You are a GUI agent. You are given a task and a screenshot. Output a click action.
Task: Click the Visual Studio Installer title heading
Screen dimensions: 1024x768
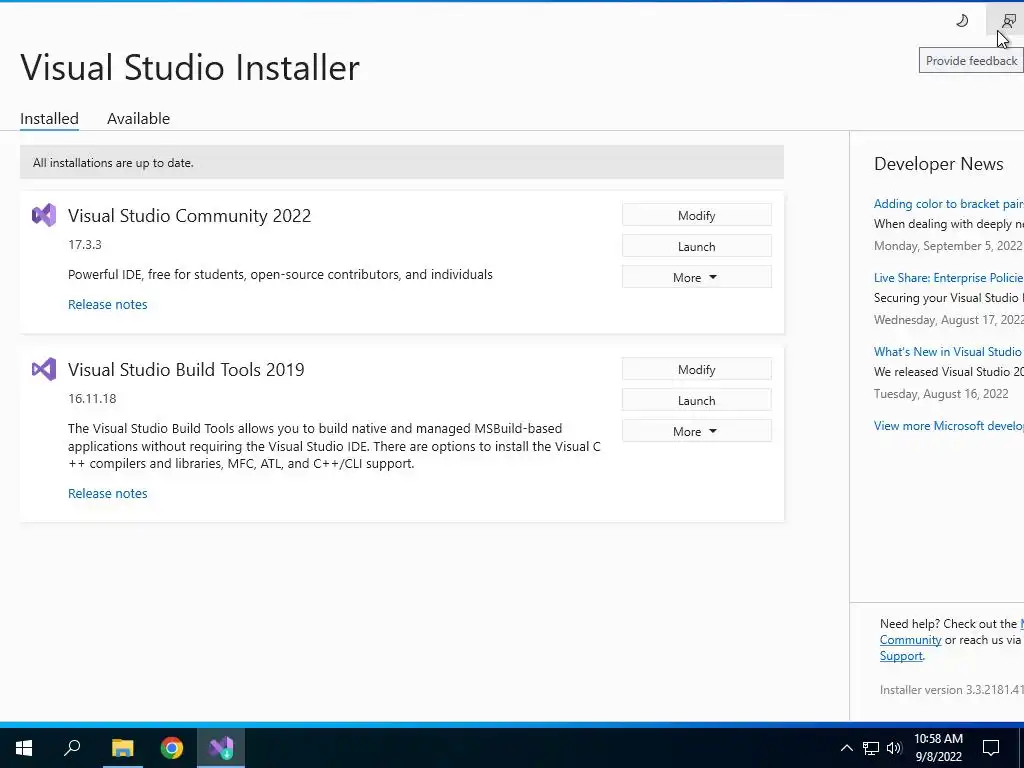(x=190, y=67)
